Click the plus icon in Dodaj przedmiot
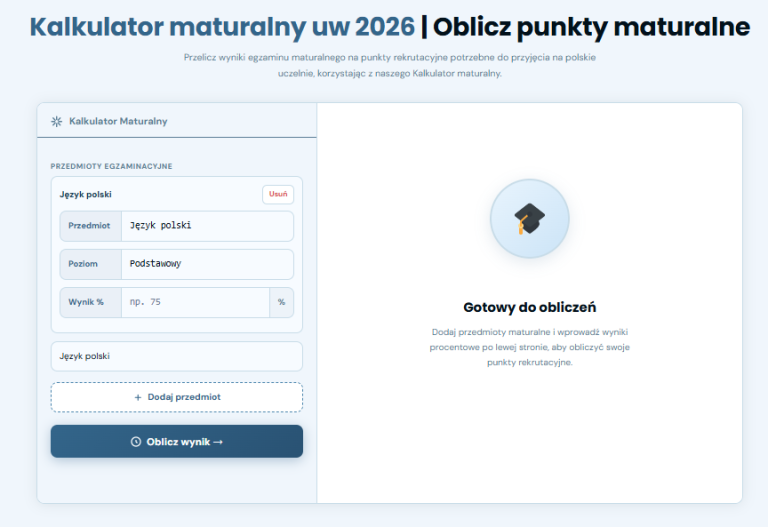This screenshot has width=768, height=527. tap(138, 397)
